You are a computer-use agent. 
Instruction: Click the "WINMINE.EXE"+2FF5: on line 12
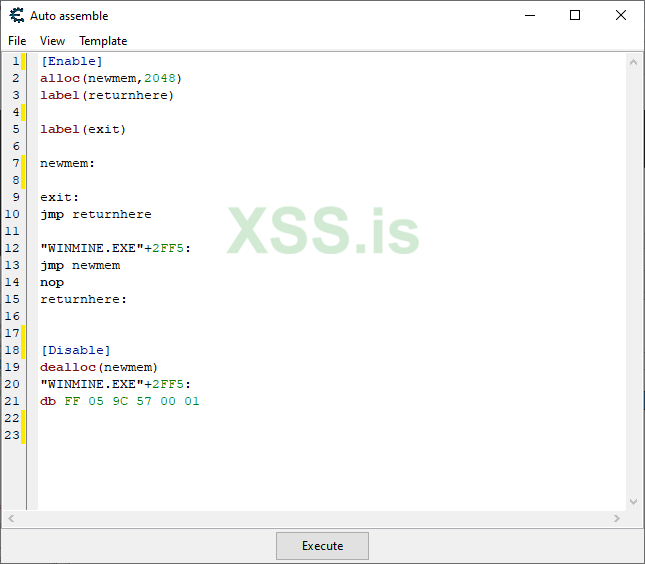pyautogui.click(x=115, y=248)
